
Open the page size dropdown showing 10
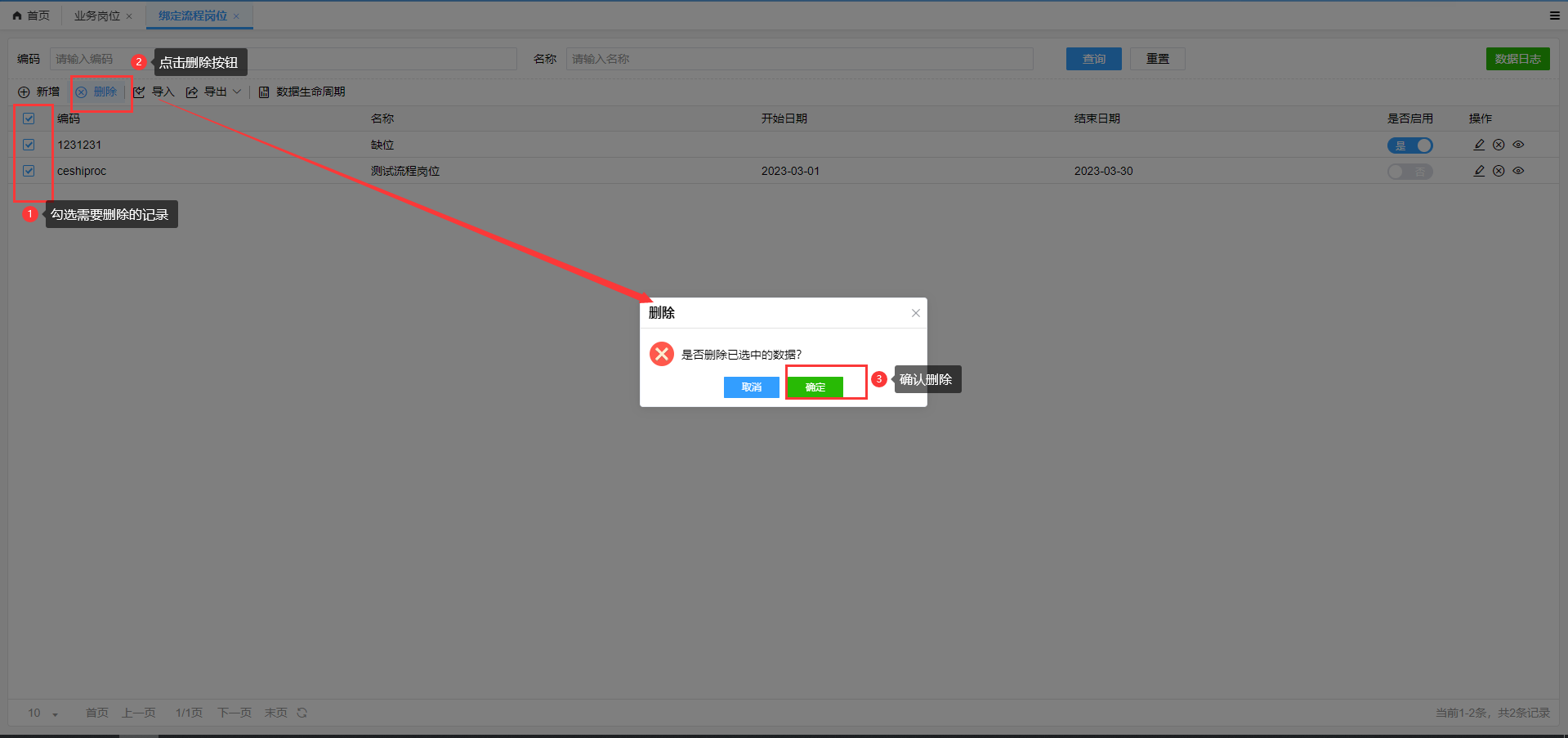[x=43, y=713]
